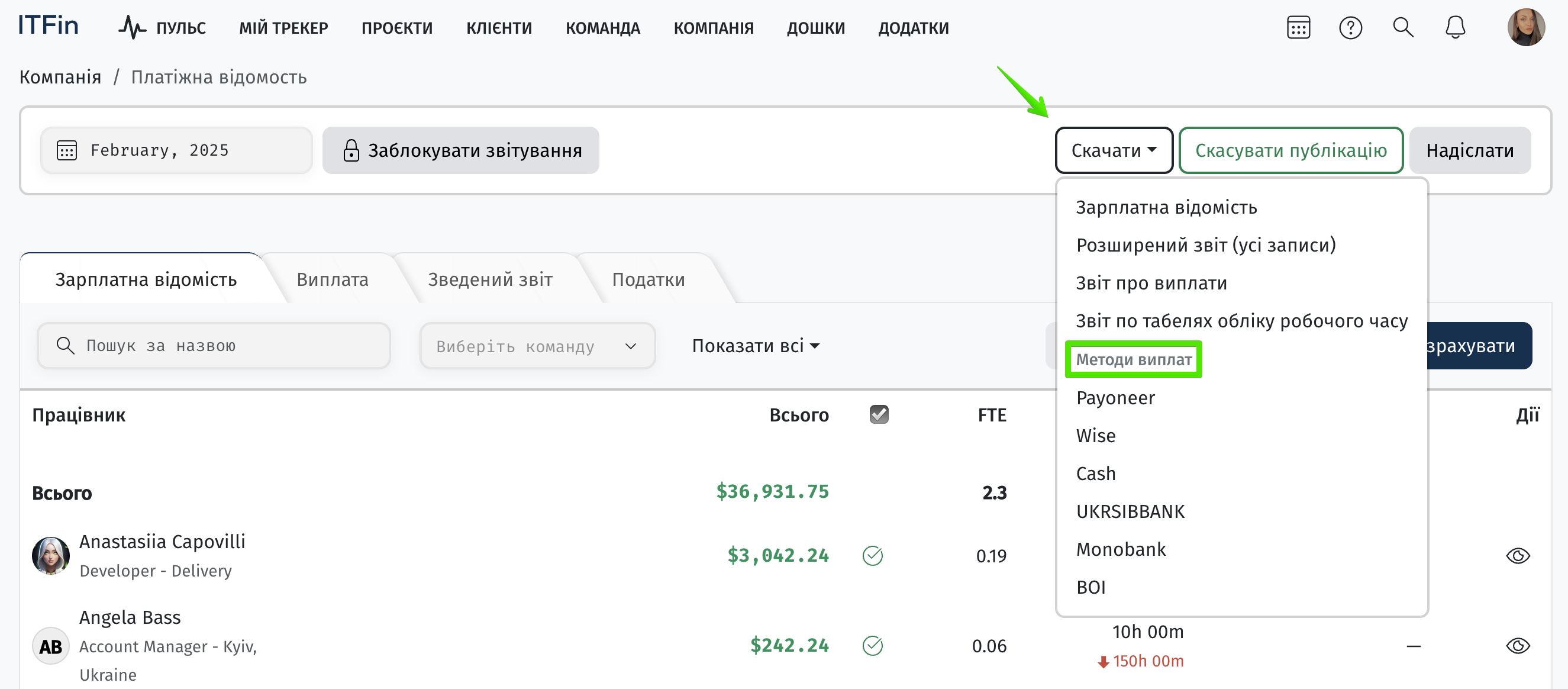Switch to Зарплатна відомість tab
The image size is (1568, 689).
146,279
